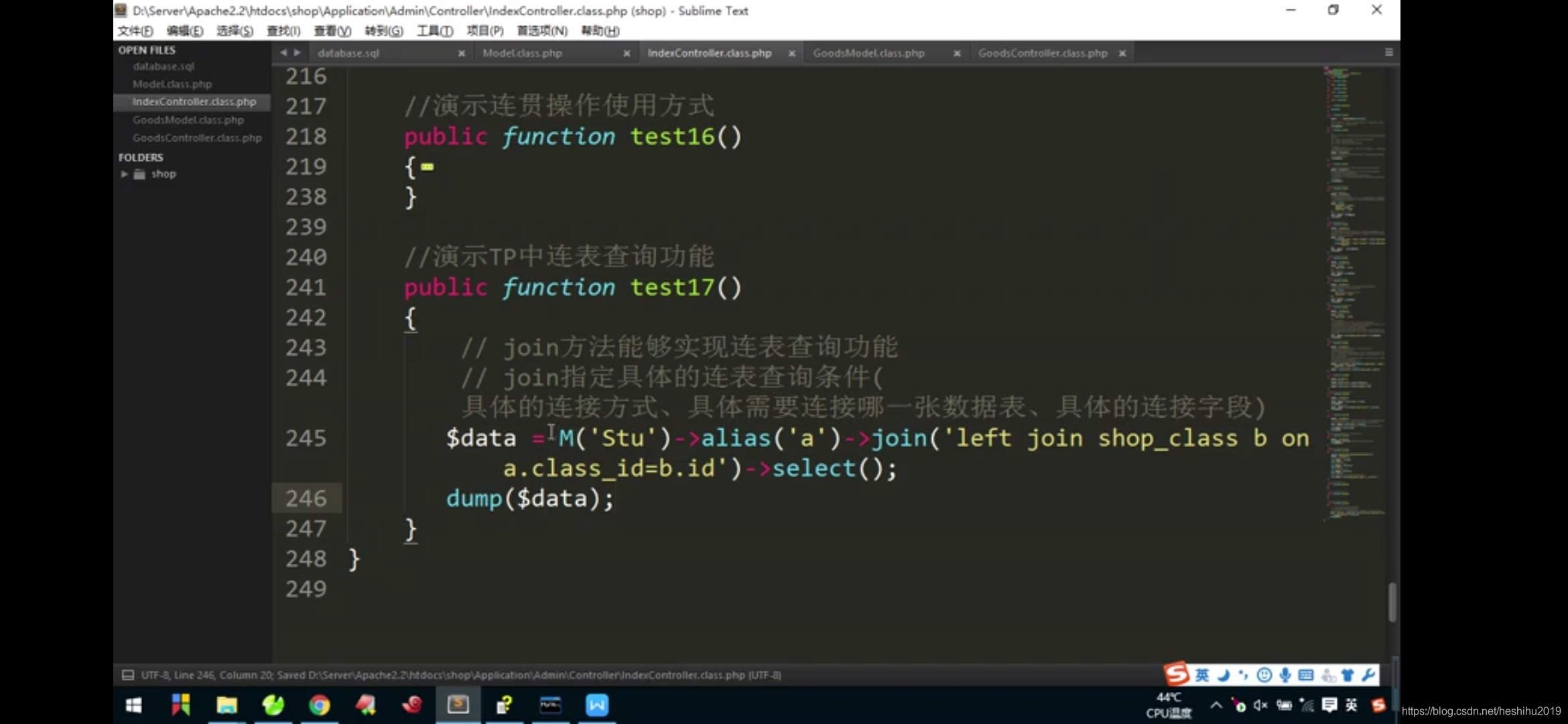Click Sublime Text taskbar icon
The image size is (1568, 724).
(x=458, y=705)
